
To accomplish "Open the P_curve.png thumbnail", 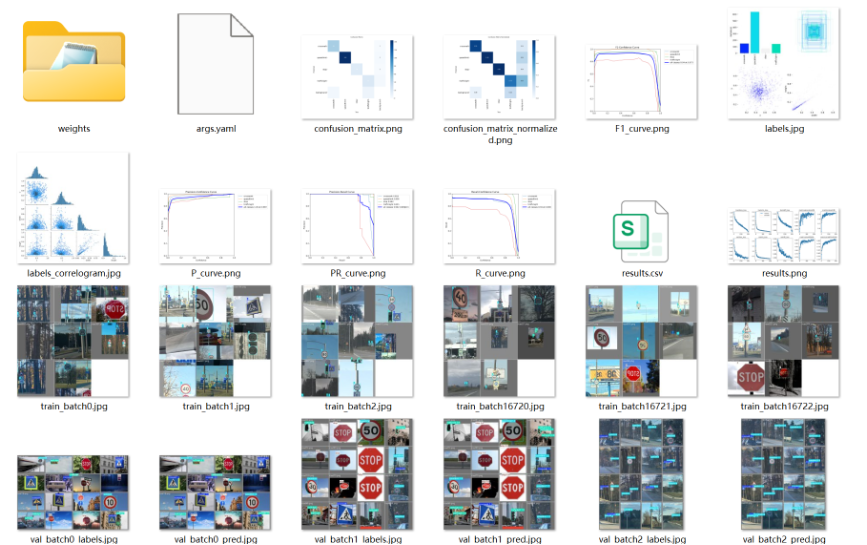I will click(215, 226).
